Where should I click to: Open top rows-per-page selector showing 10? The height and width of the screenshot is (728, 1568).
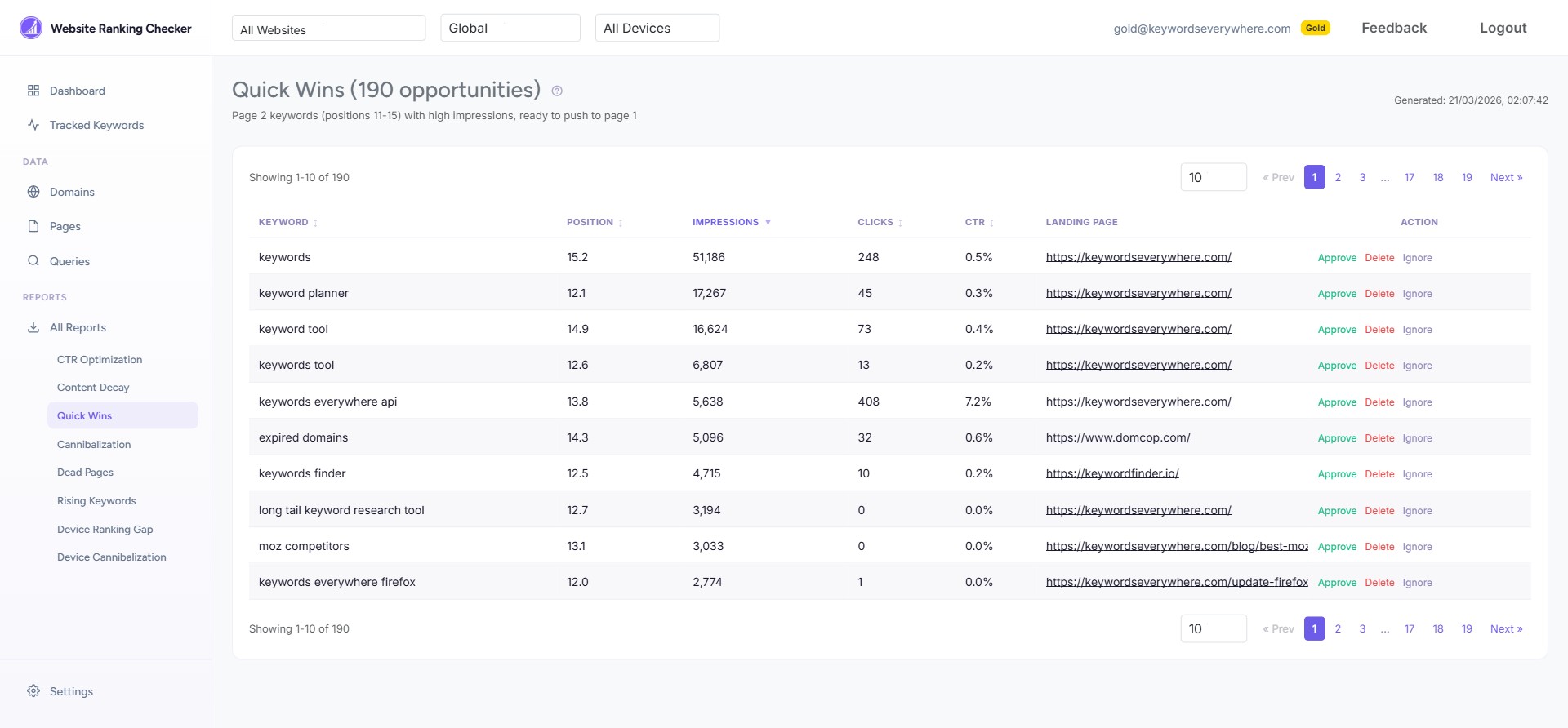(1214, 177)
